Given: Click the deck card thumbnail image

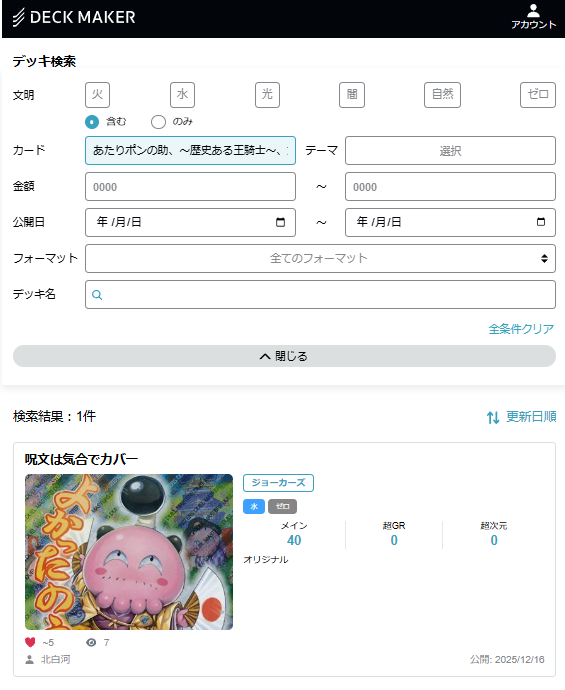Looking at the screenshot, I should 129,552.
